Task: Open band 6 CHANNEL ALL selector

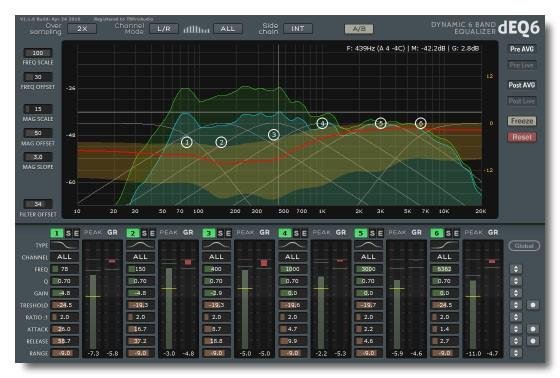Action: [x=445, y=257]
